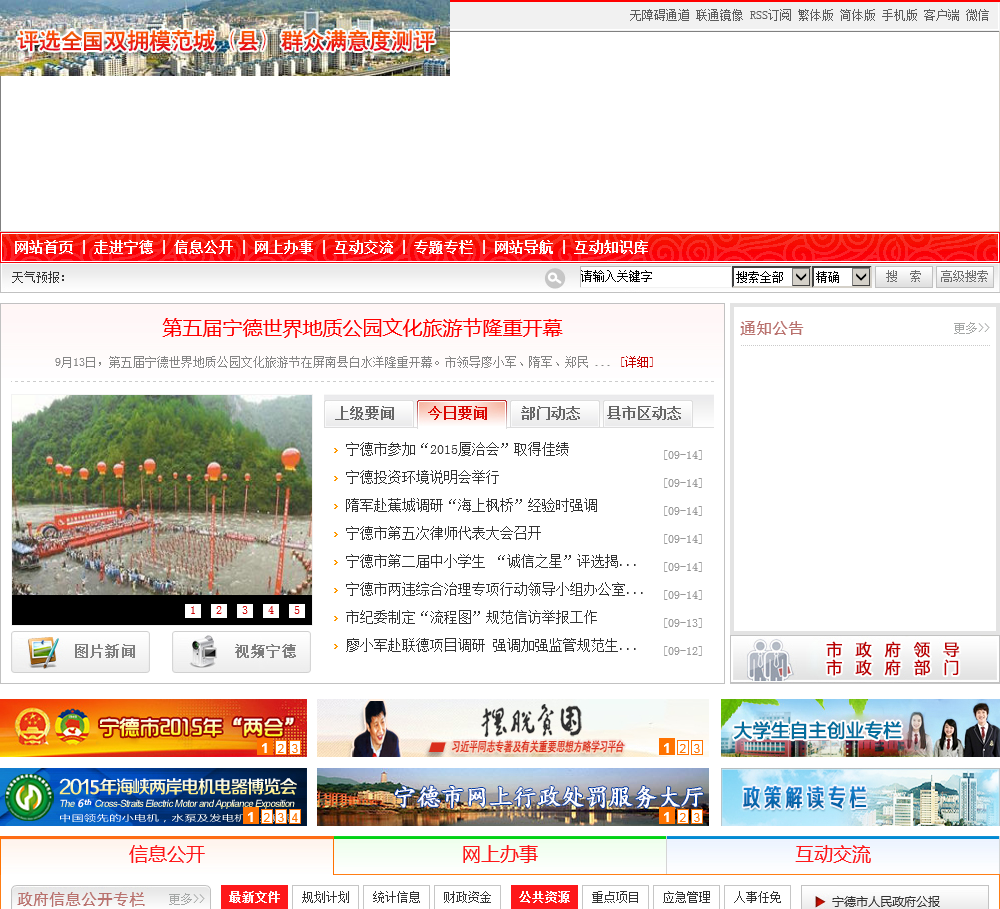Open the 精确 match mode dropdown

tap(842, 277)
